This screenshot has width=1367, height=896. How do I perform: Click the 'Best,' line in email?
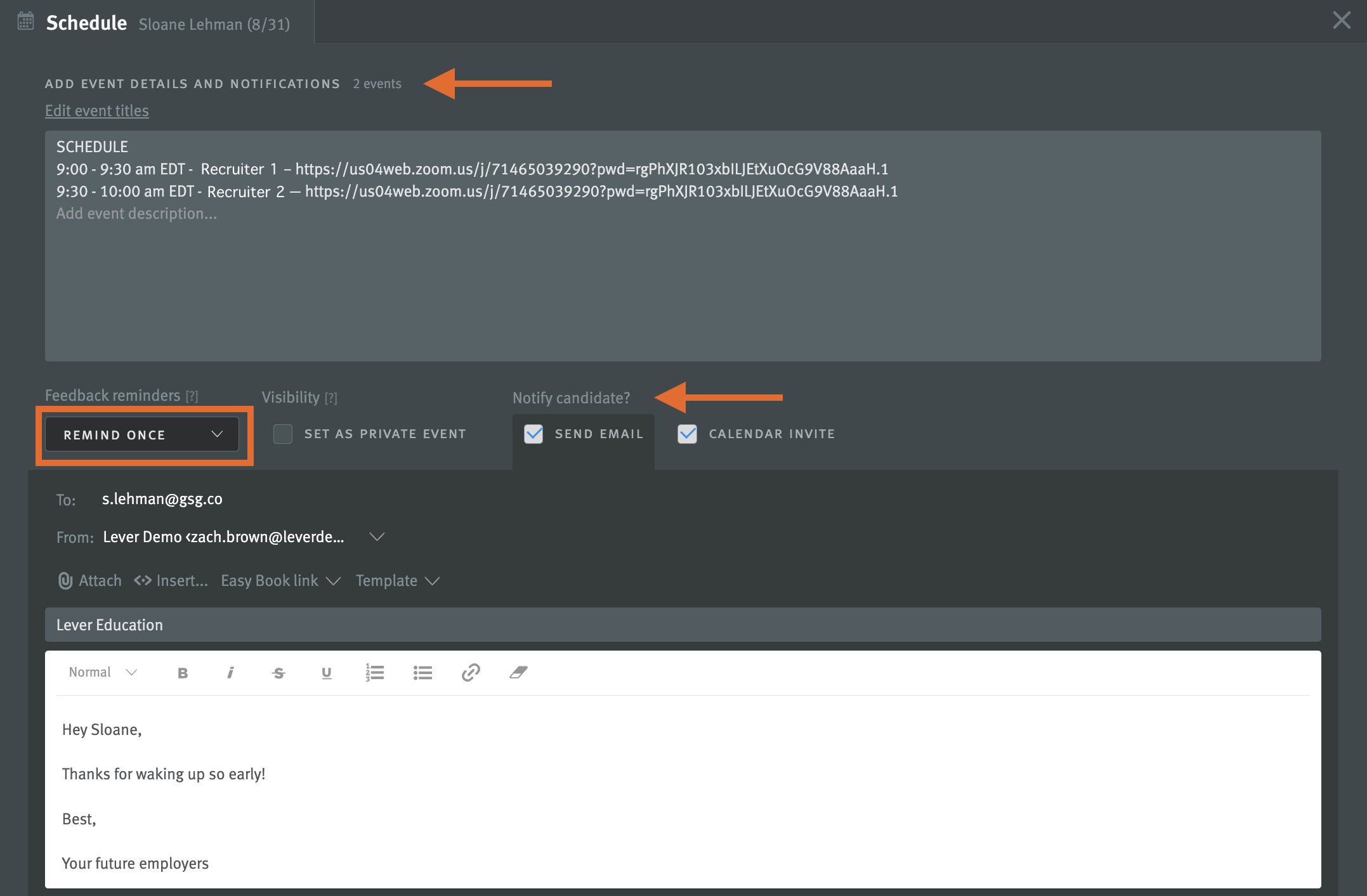pyautogui.click(x=79, y=819)
